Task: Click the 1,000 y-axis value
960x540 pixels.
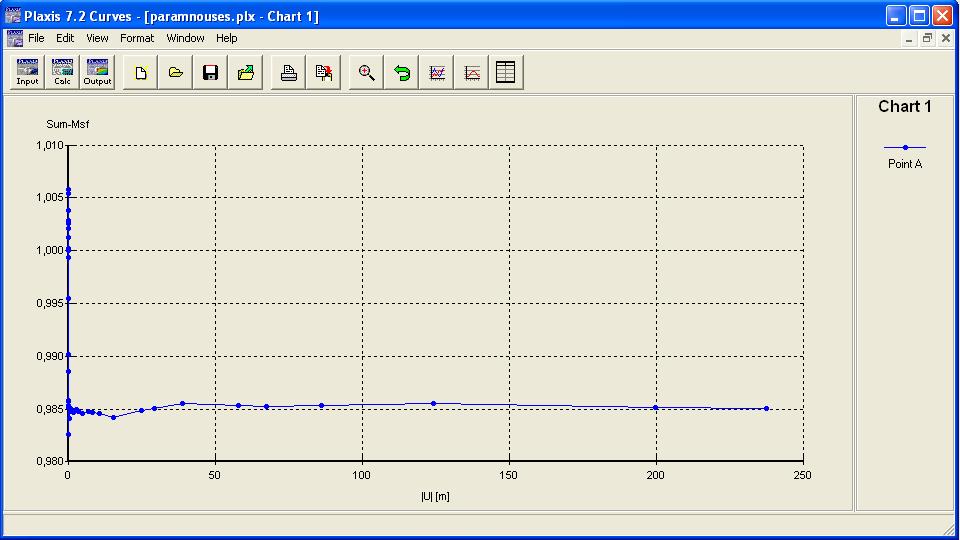Action: click(x=50, y=250)
